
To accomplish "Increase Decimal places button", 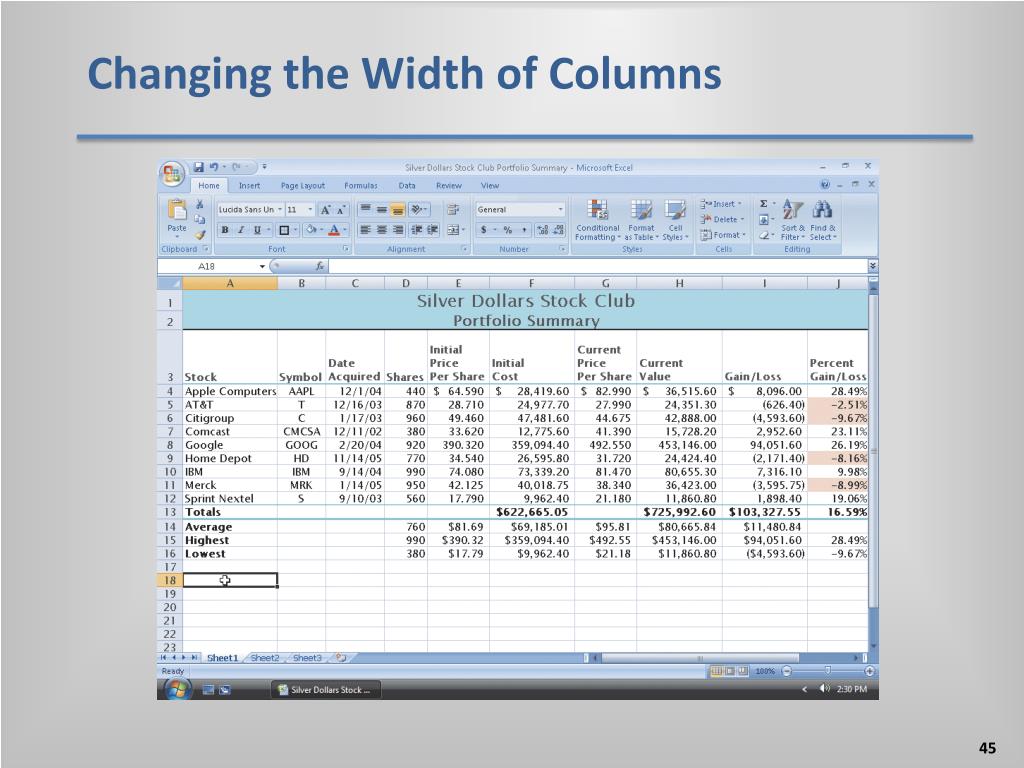I will coord(543,230).
